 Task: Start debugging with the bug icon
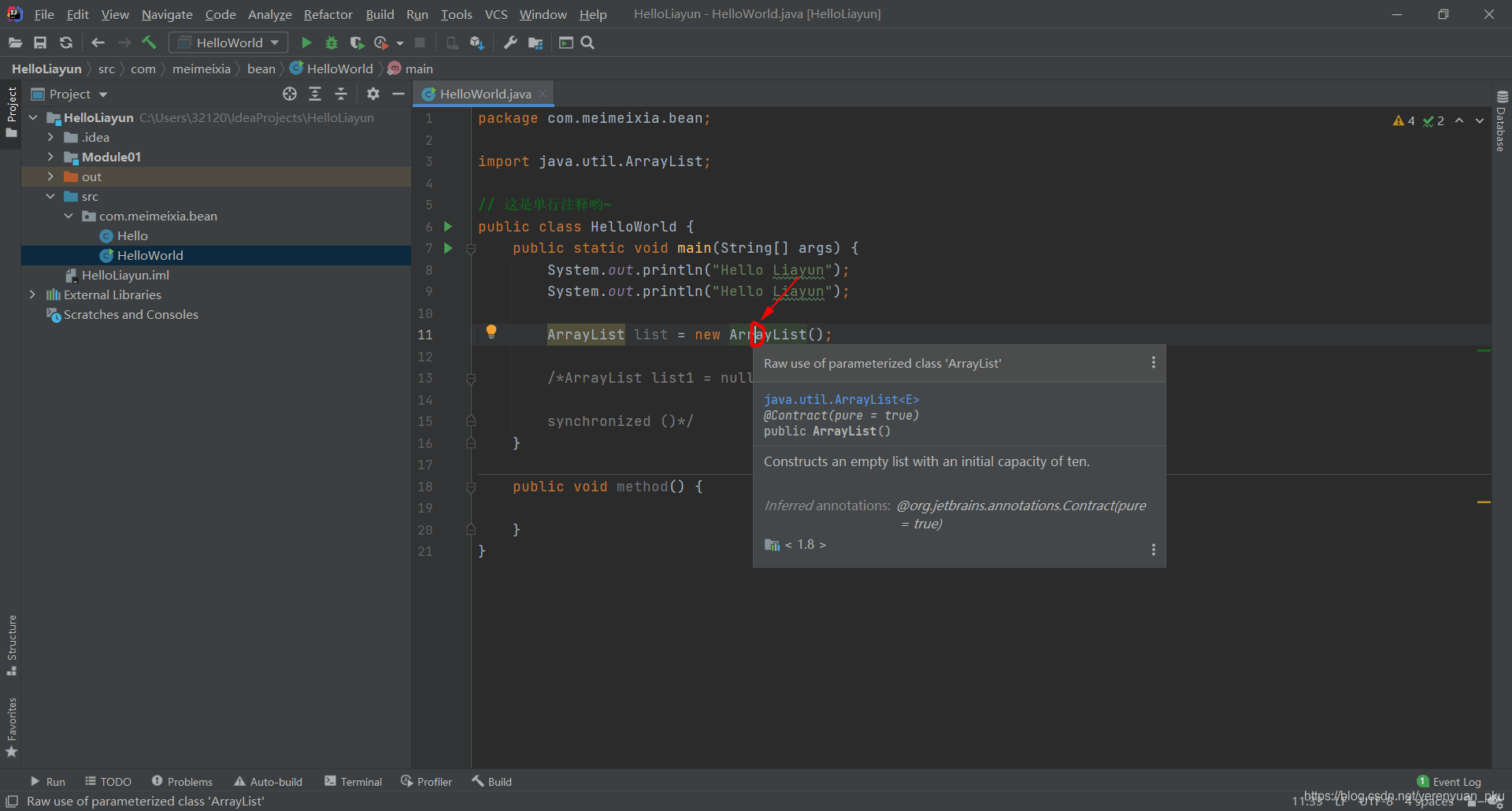point(332,43)
